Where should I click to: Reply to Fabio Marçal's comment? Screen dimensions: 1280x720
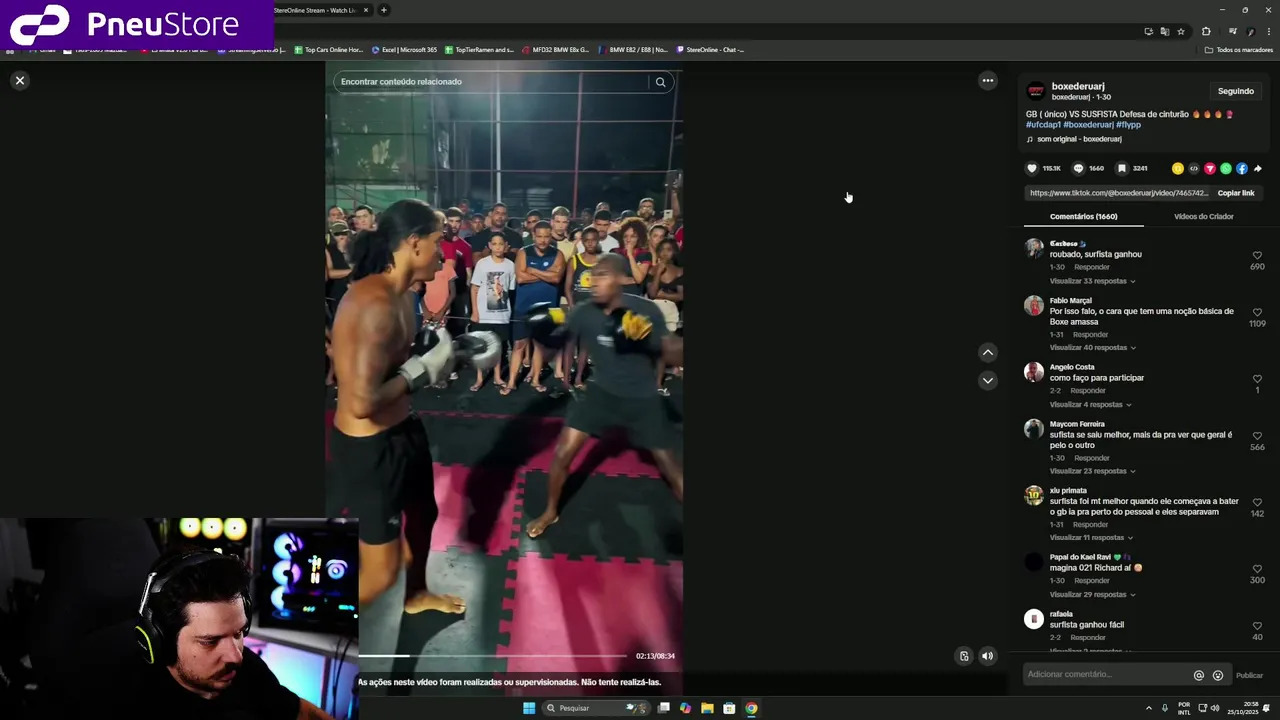click(x=1091, y=334)
